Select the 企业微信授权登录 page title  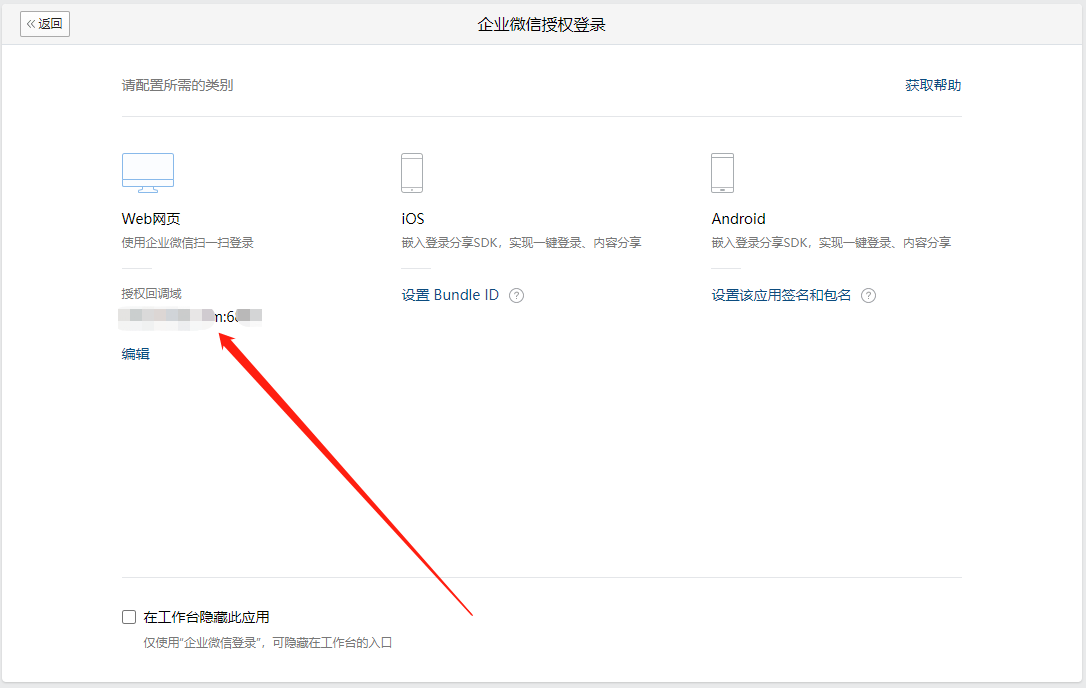click(542, 25)
